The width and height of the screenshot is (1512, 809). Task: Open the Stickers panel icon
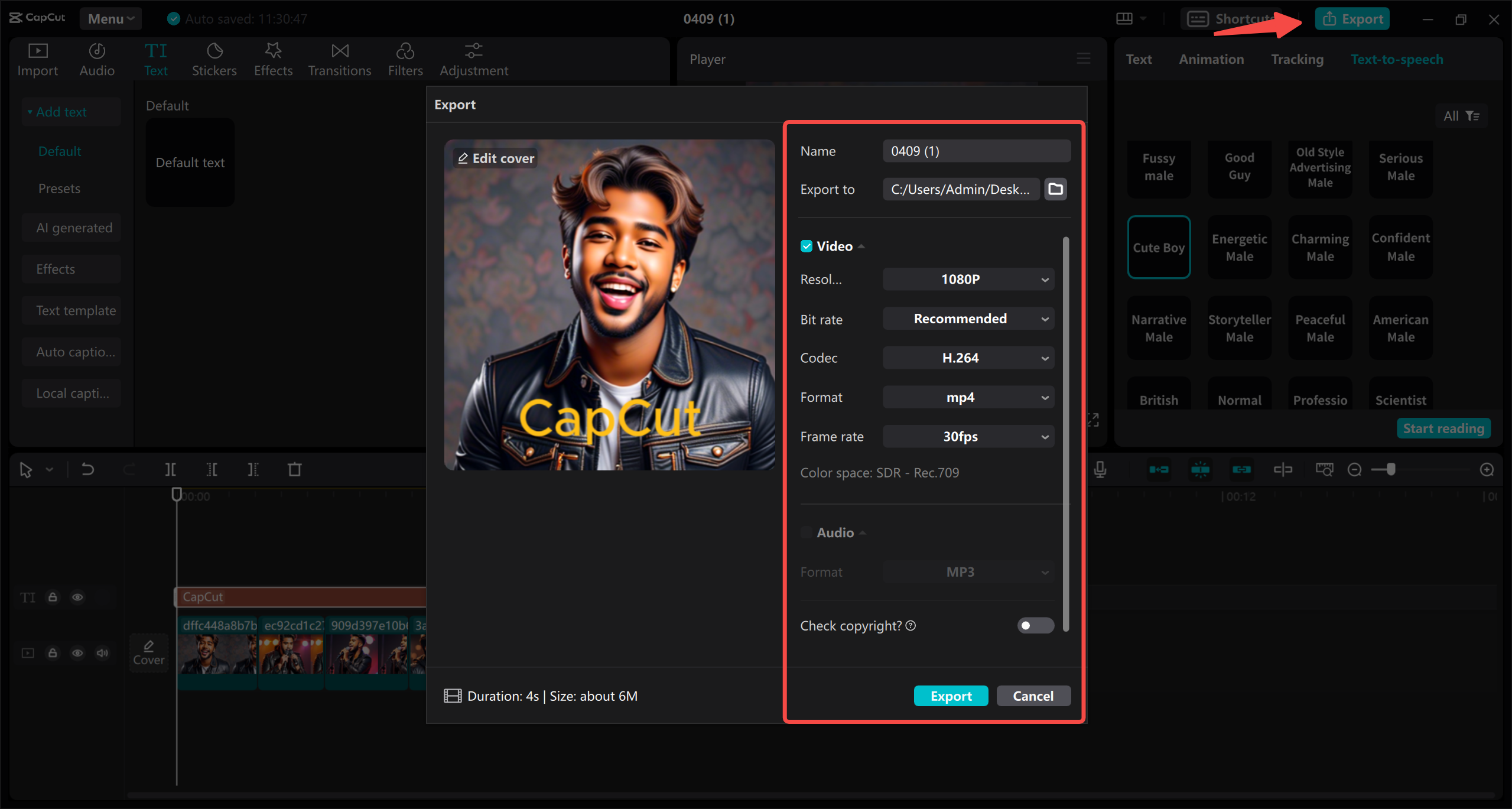click(214, 51)
